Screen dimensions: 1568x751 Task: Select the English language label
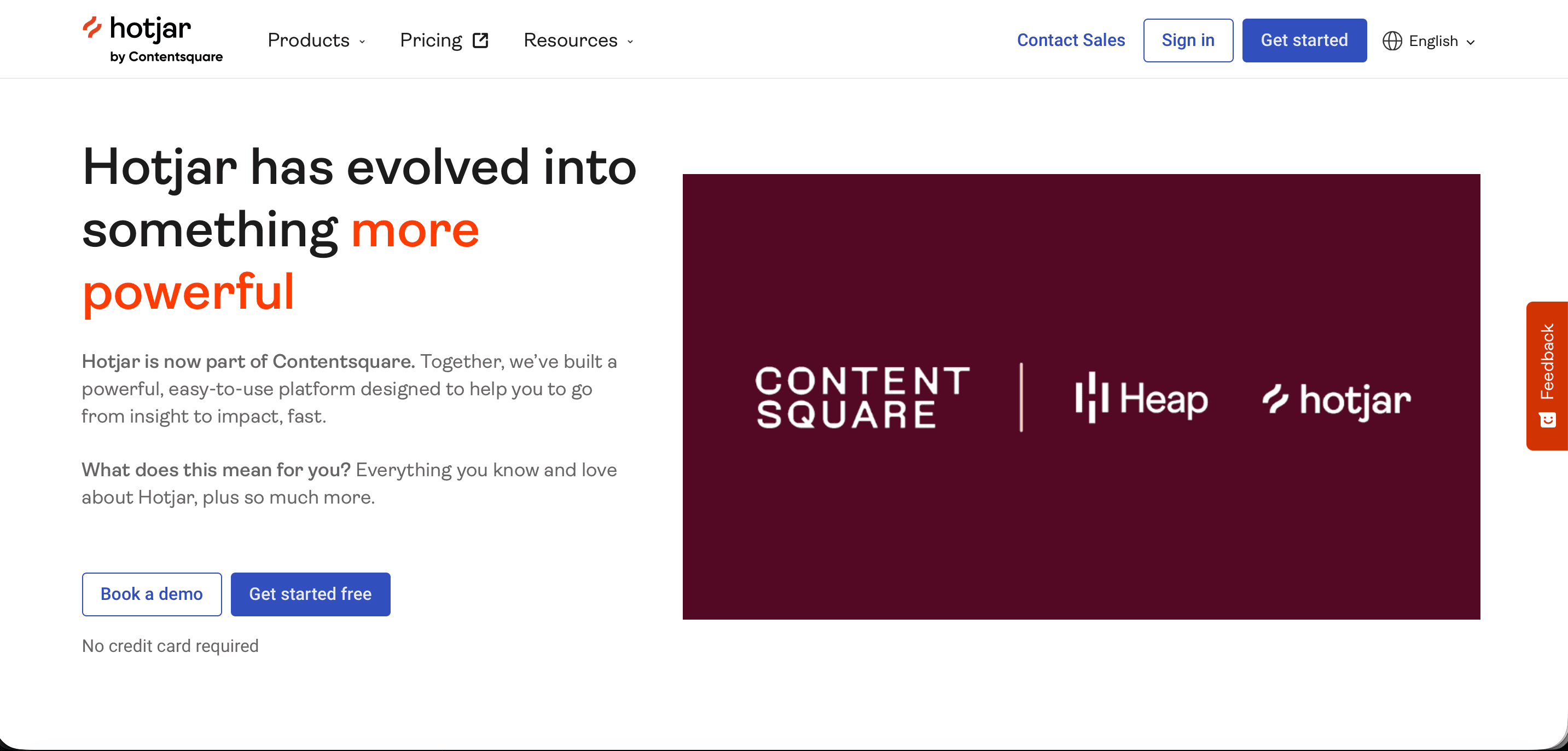tap(1433, 42)
